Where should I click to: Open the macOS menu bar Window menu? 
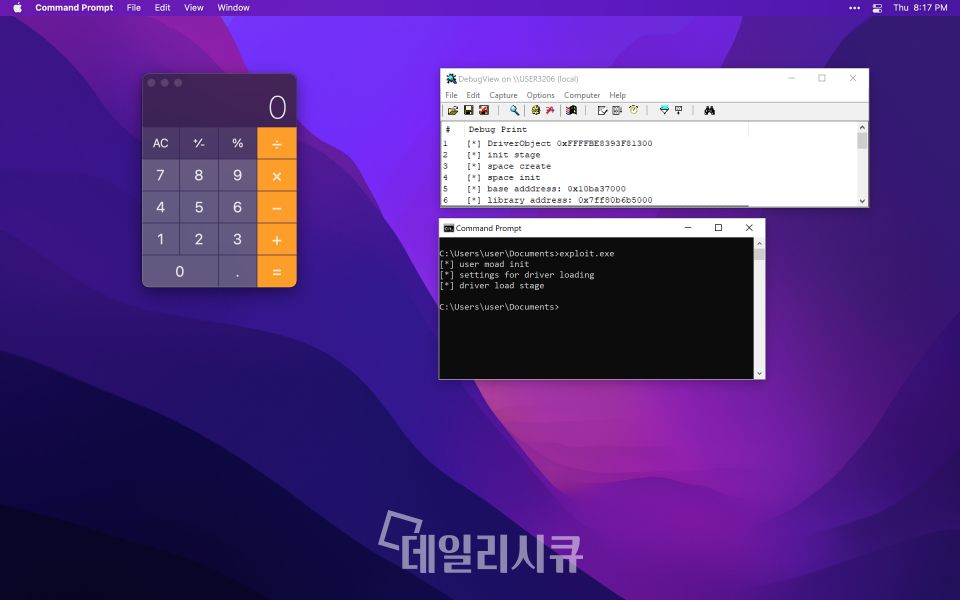233,8
